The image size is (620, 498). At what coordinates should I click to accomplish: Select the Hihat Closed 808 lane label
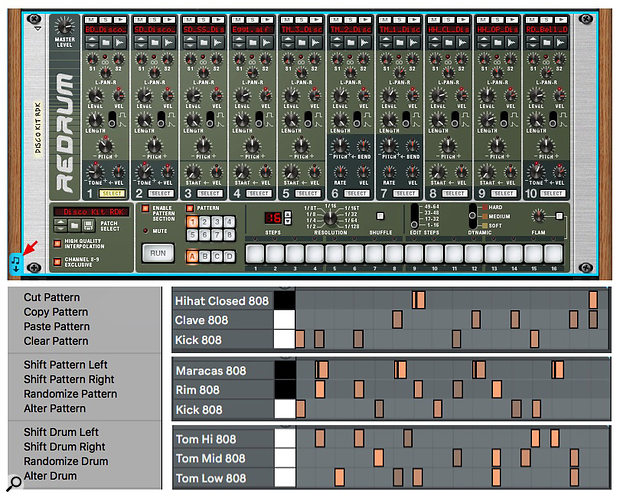tap(222, 301)
